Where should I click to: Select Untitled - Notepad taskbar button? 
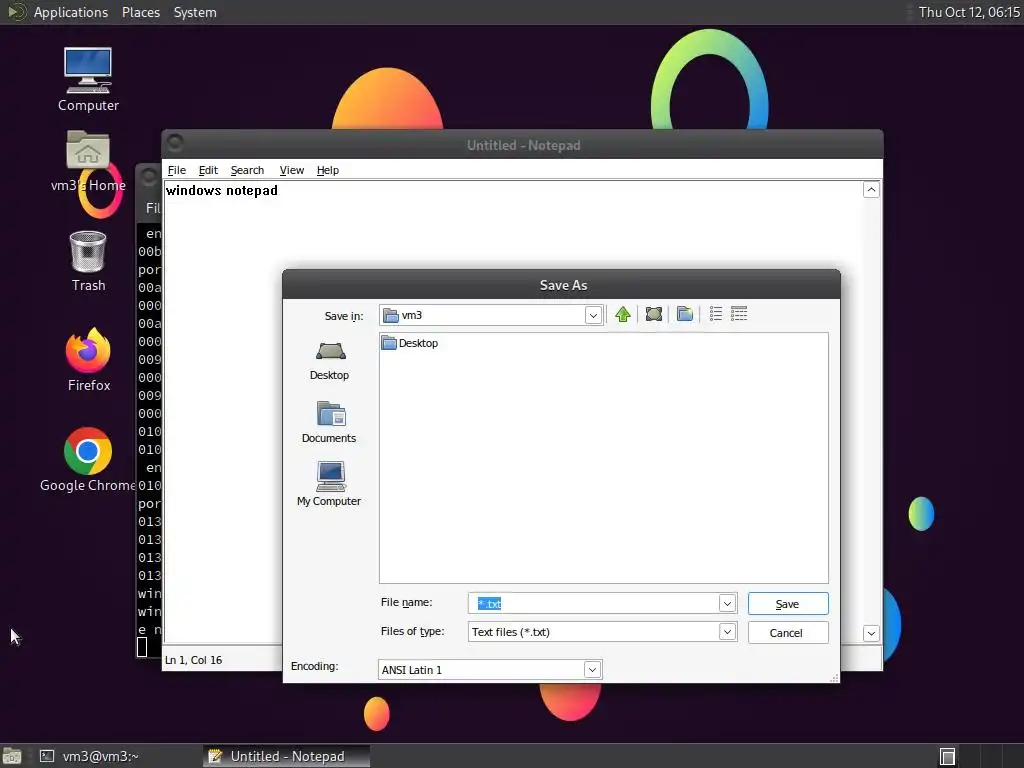286,756
